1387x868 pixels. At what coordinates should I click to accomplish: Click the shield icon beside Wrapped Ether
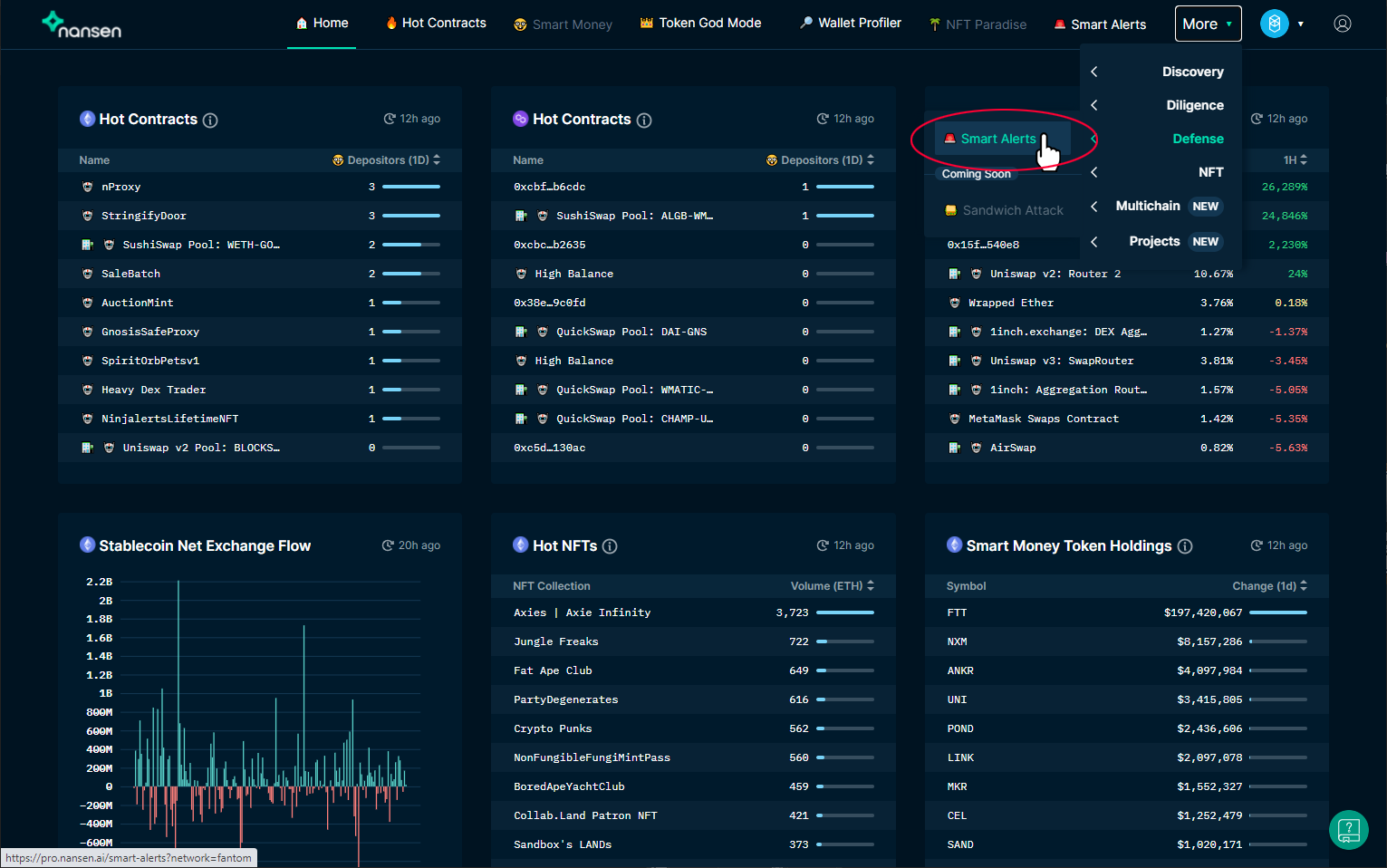[955, 303]
